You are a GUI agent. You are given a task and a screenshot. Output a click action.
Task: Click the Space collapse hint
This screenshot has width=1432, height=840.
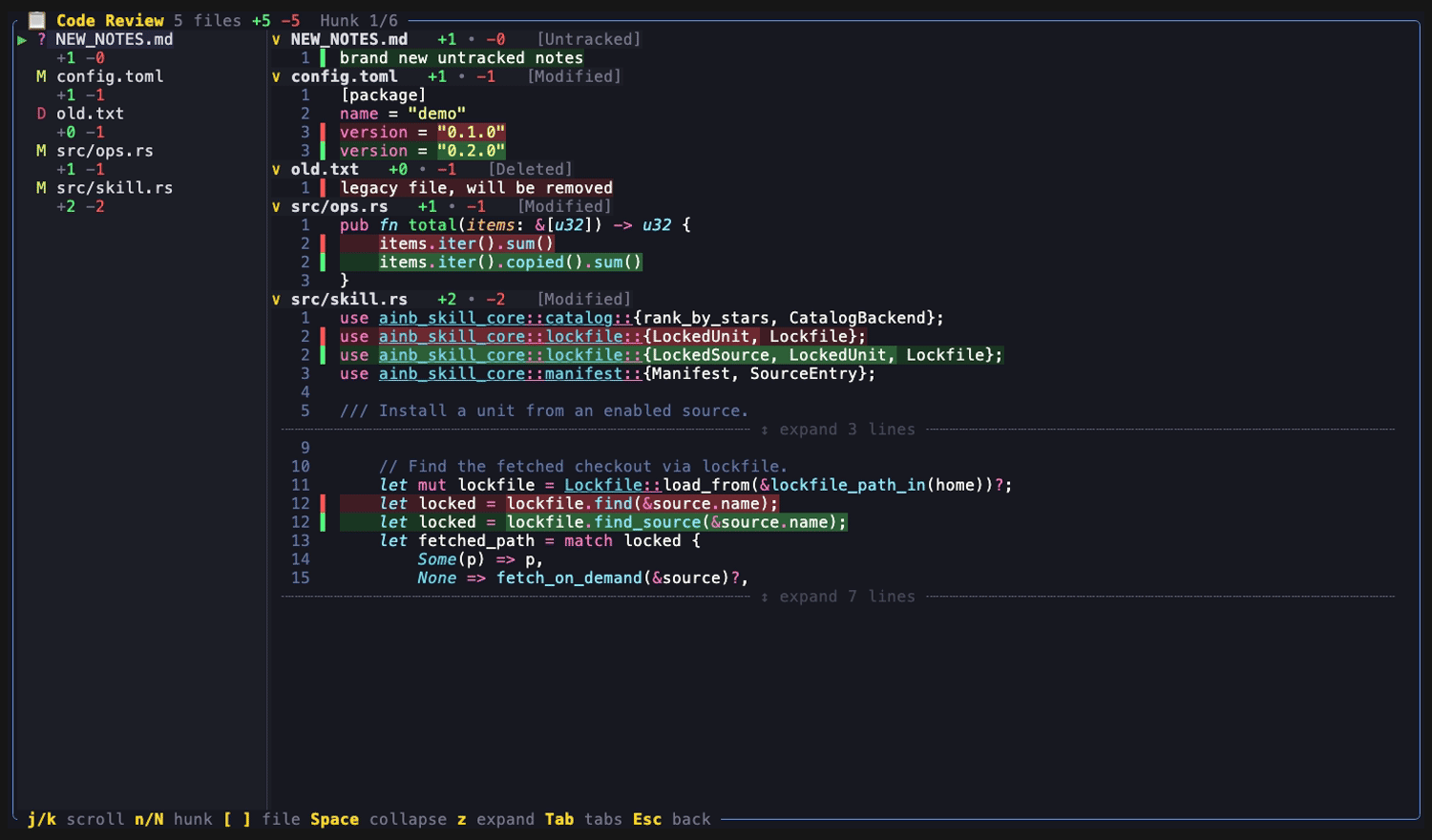coord(379,819)
